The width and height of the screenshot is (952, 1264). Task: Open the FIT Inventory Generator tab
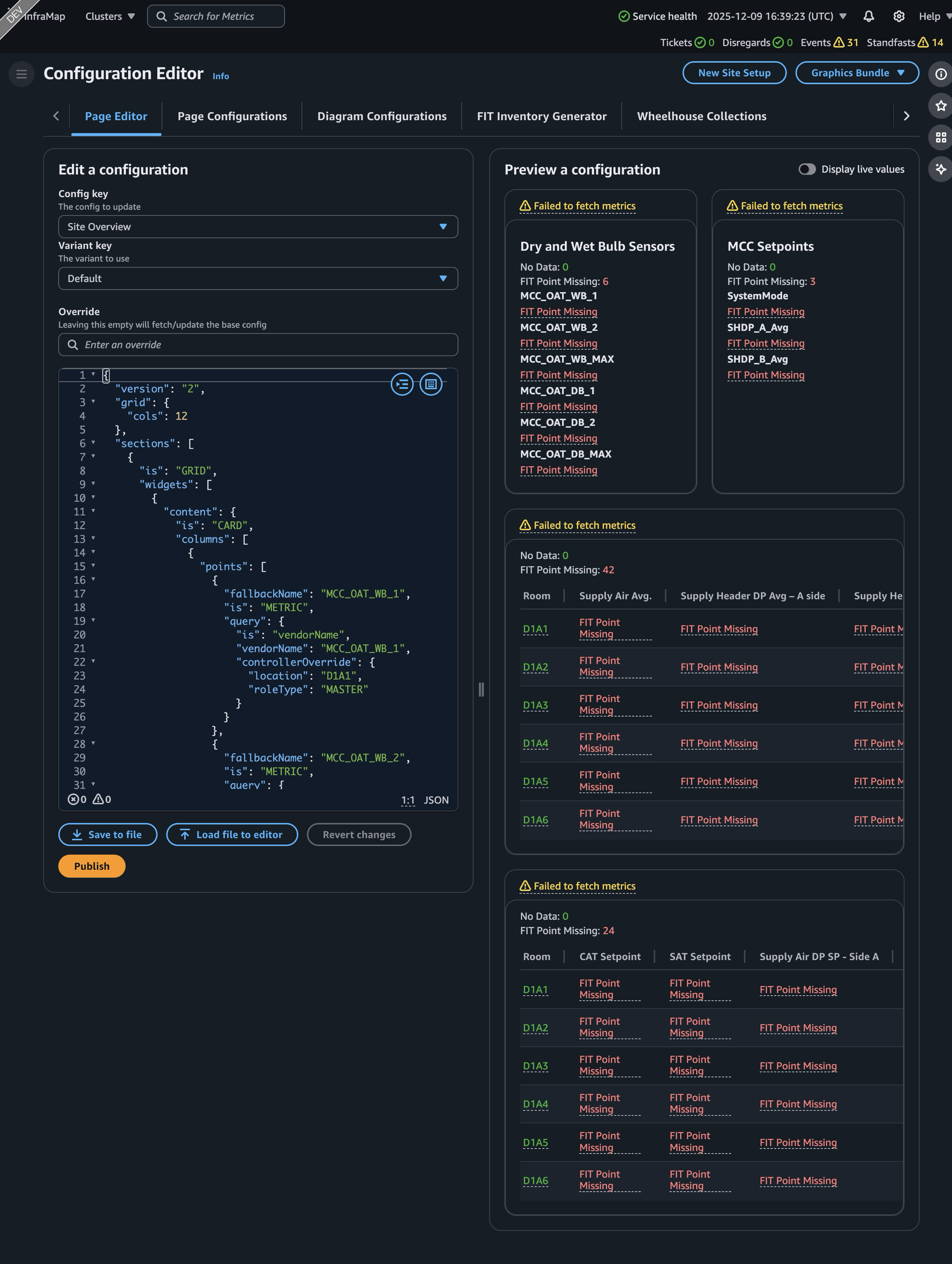point(542,116)
